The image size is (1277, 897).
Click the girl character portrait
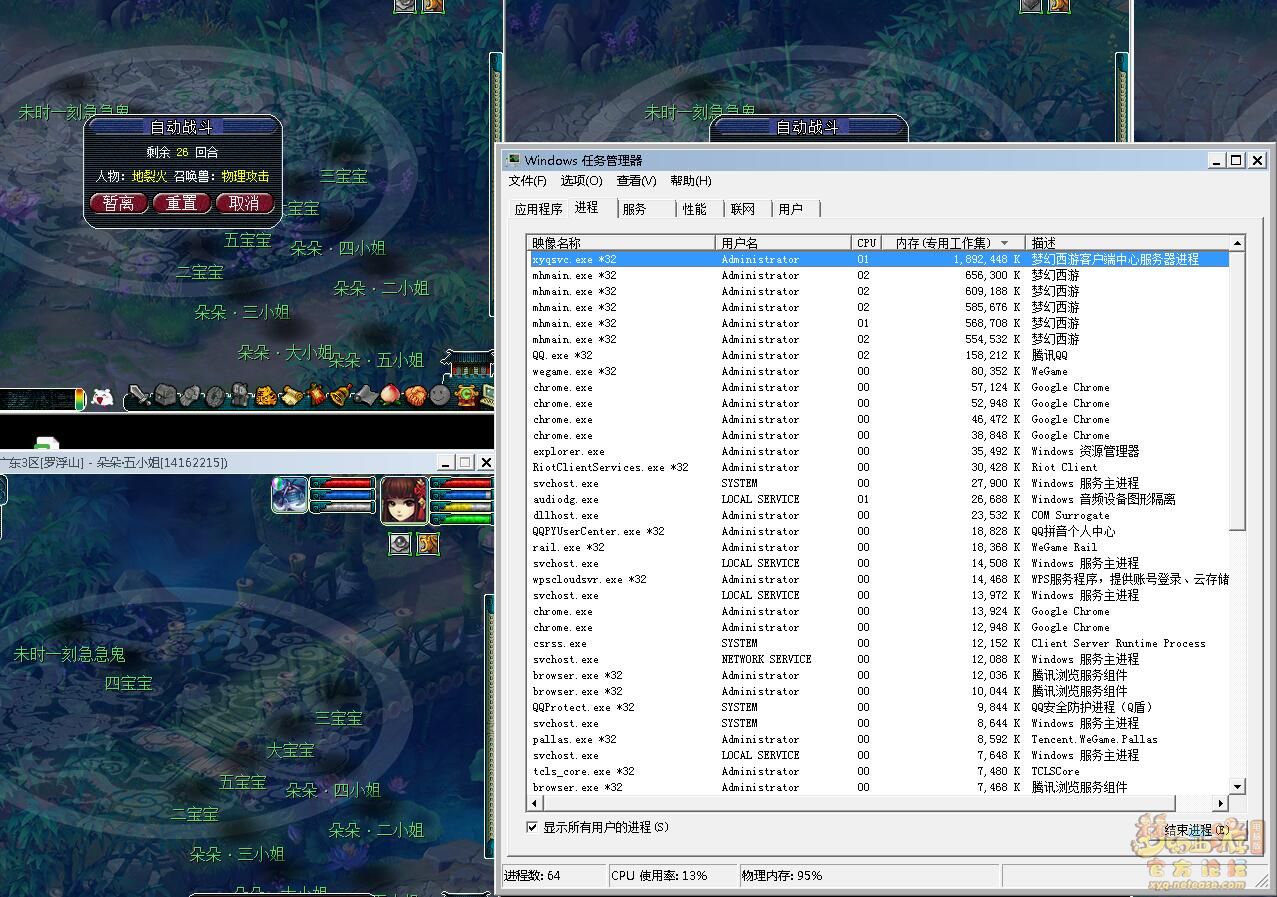pyautogui.click(x=404, y=500)
